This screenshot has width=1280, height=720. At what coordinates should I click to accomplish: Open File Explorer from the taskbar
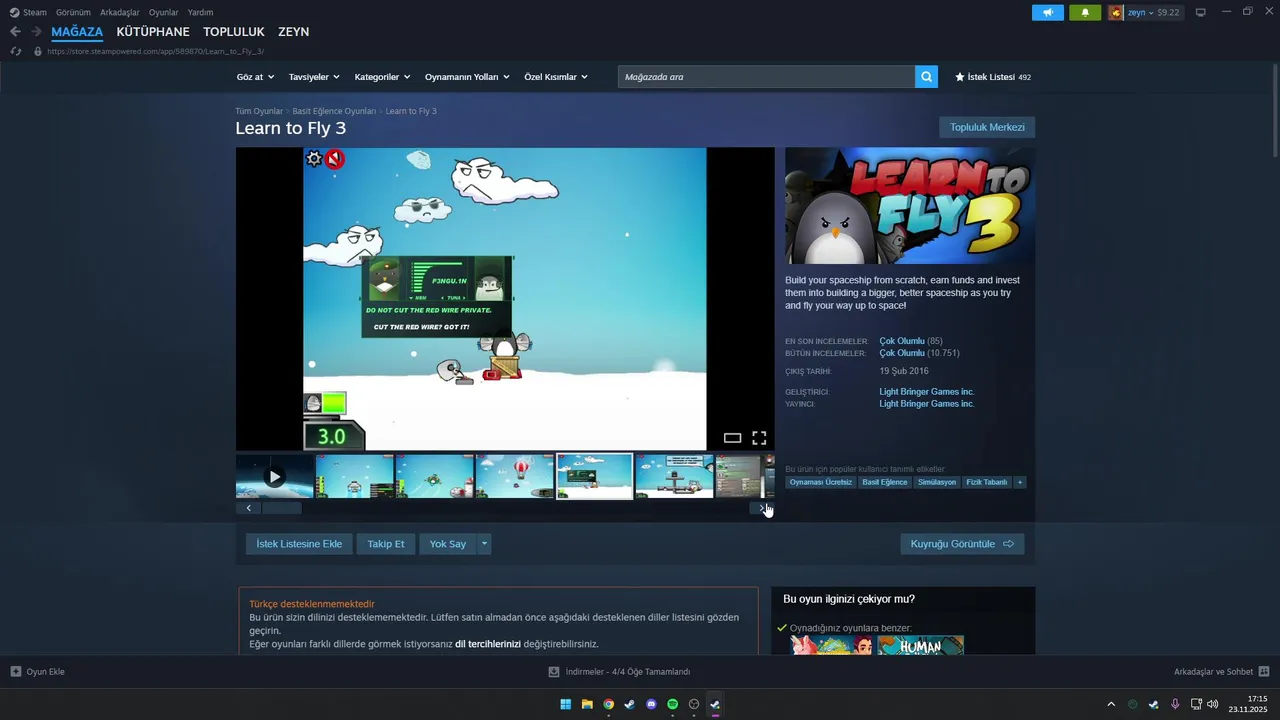(x=587, y=704)
